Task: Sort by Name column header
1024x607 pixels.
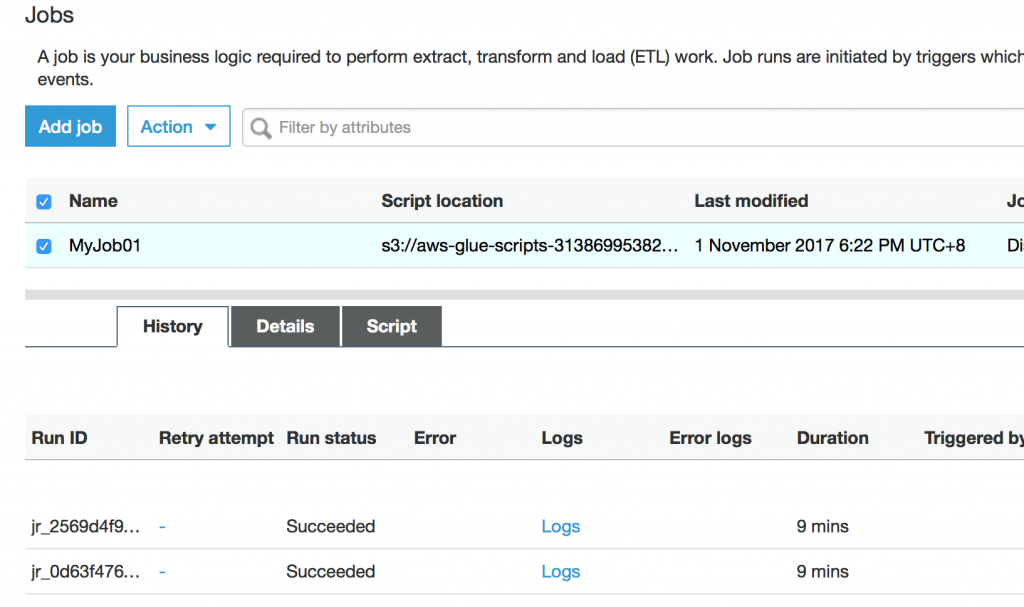Action: (93, 201)
